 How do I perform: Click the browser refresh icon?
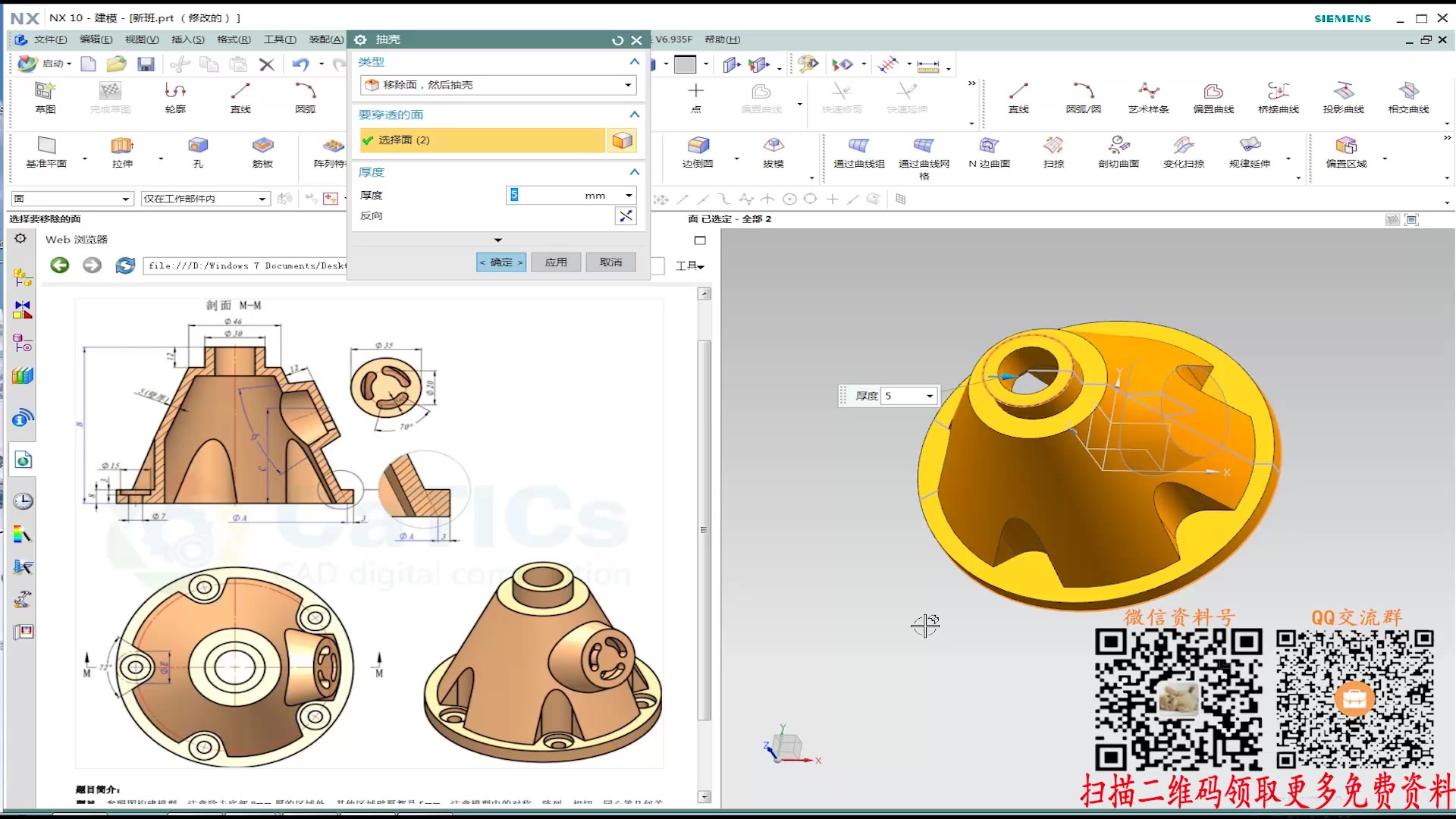(125, 265)
